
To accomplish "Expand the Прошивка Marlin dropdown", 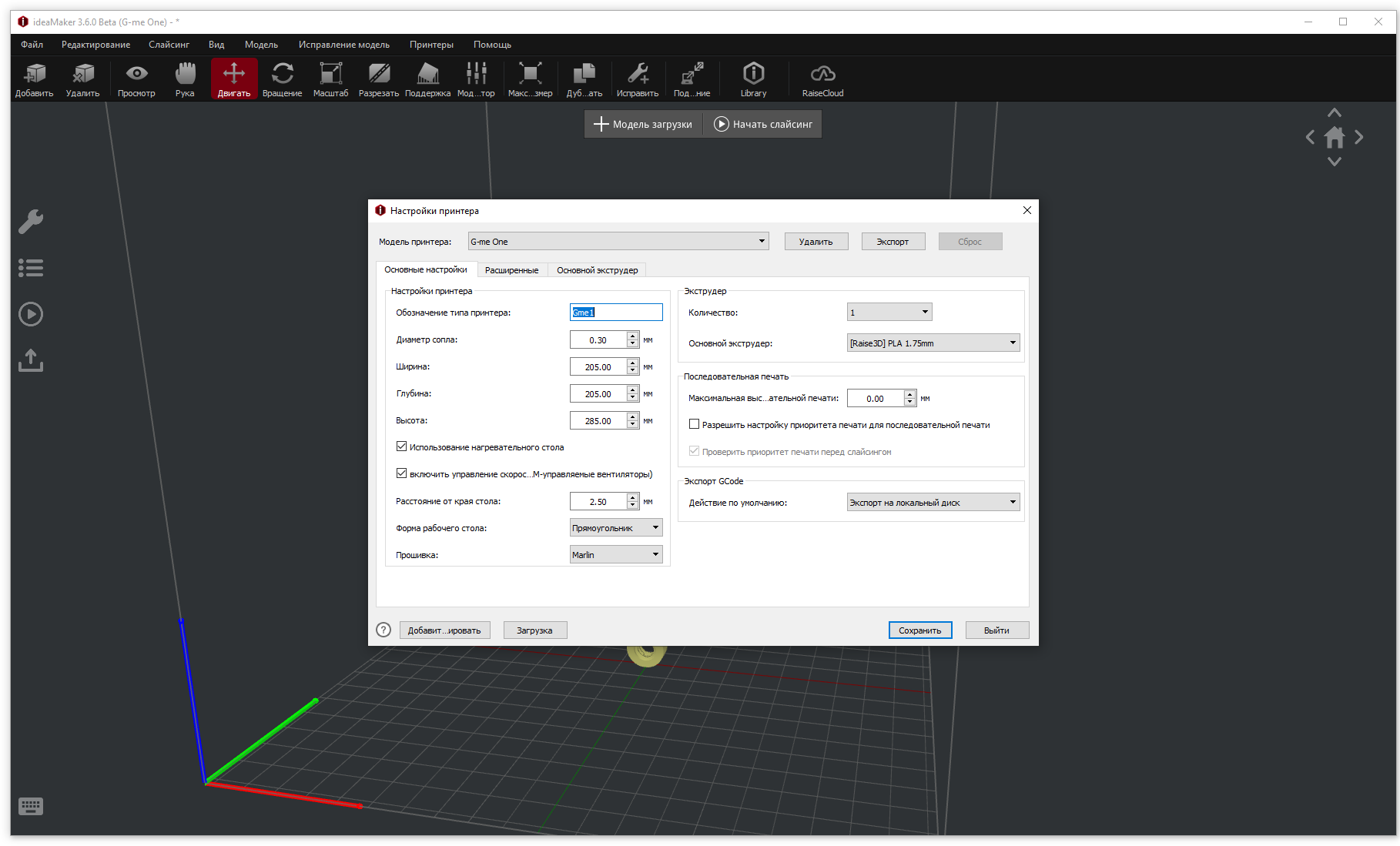I will point(616,554).
